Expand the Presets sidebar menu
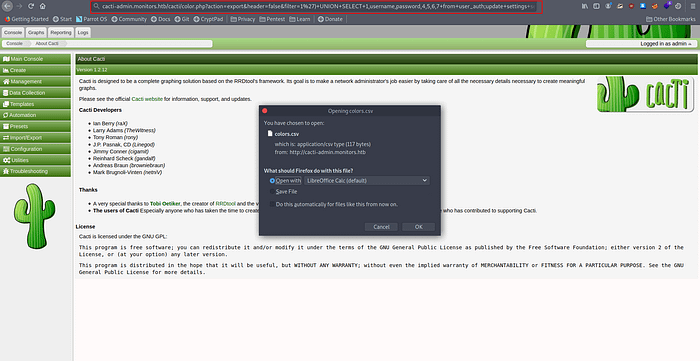This screenshot has width=700, height=361. click(x=35, y=126)
